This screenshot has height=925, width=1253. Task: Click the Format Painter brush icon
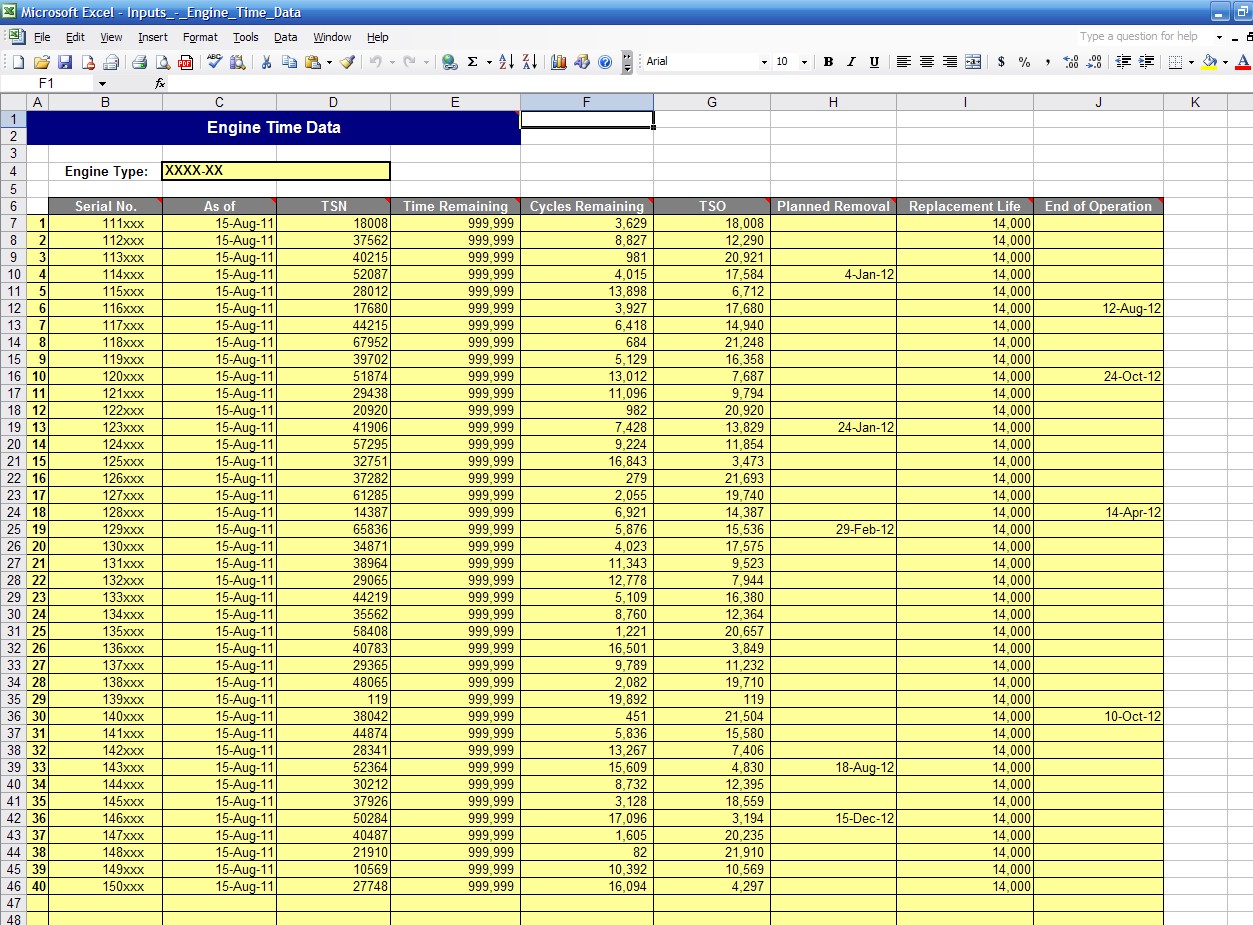[x=347, y=62]
